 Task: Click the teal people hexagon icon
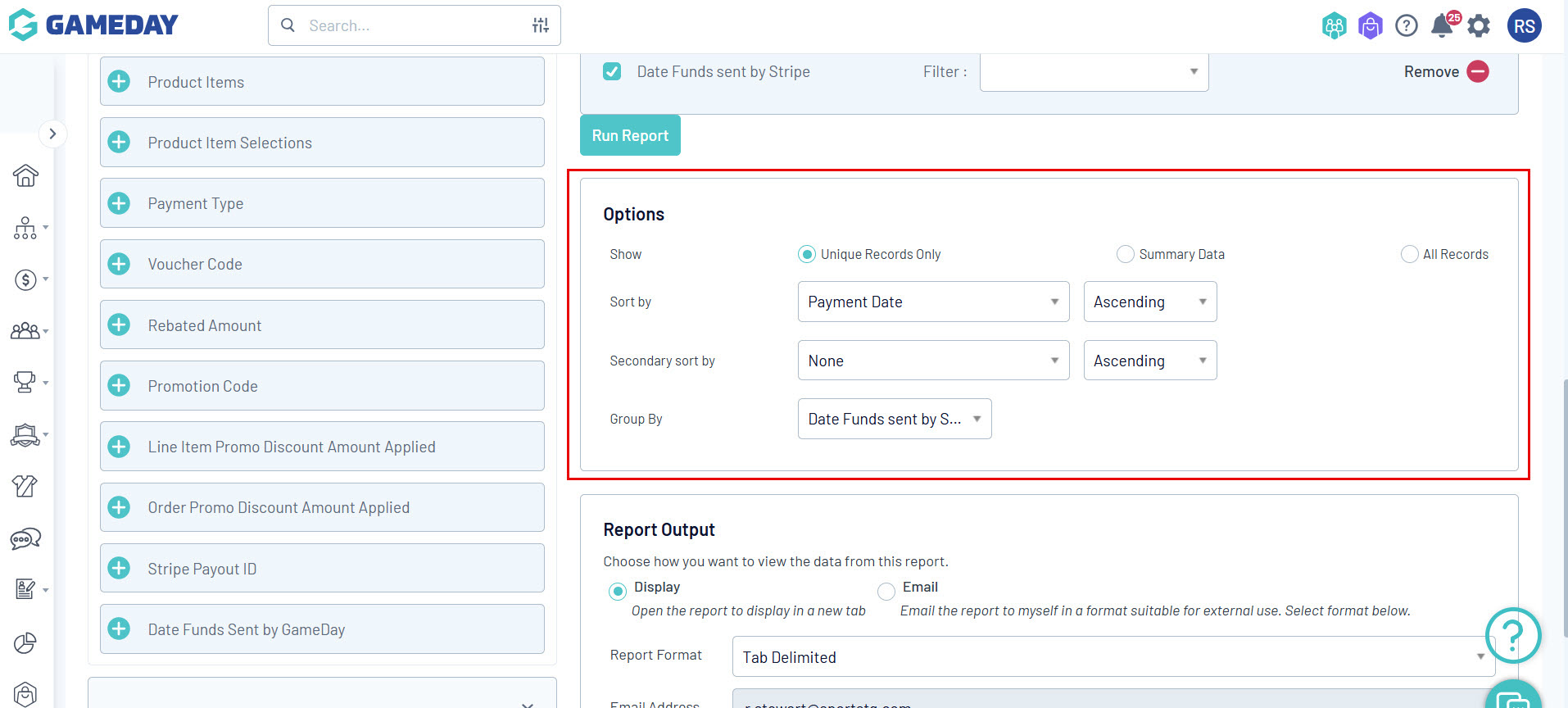1335,26
